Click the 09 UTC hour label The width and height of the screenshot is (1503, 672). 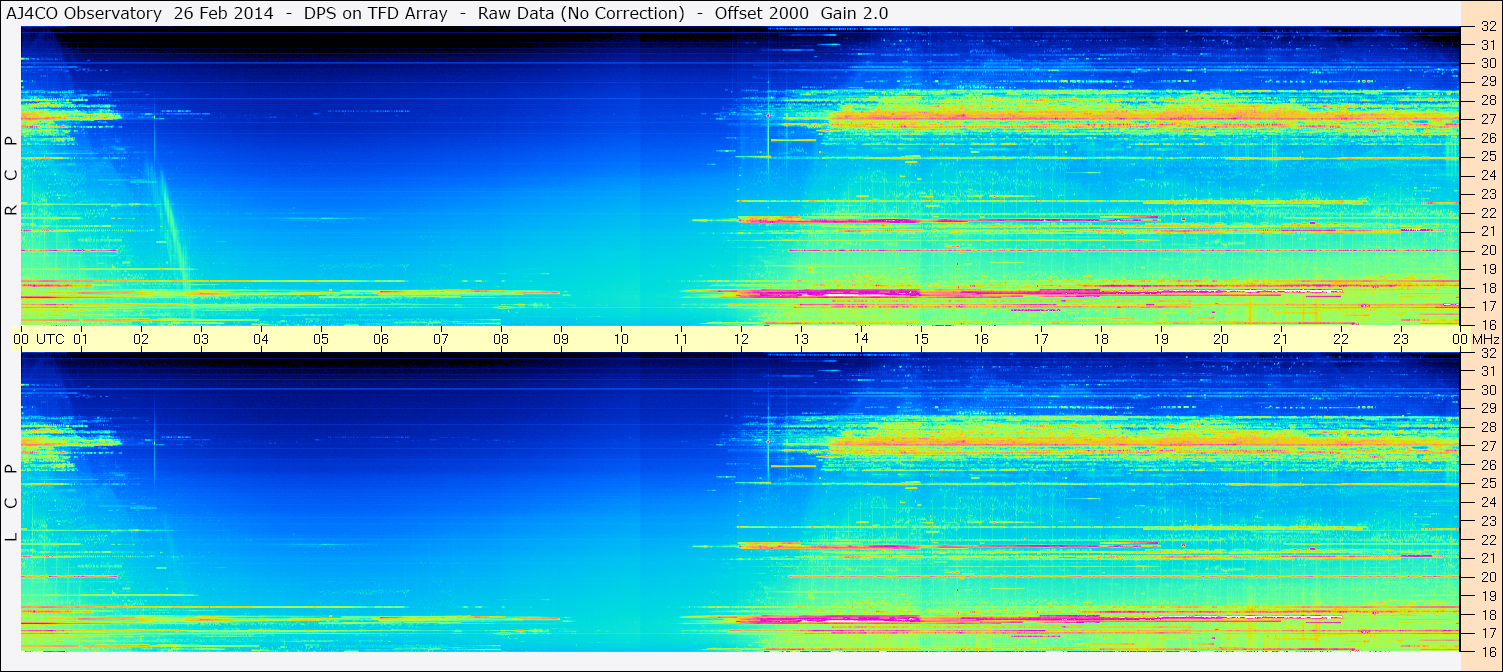(561, 339)
